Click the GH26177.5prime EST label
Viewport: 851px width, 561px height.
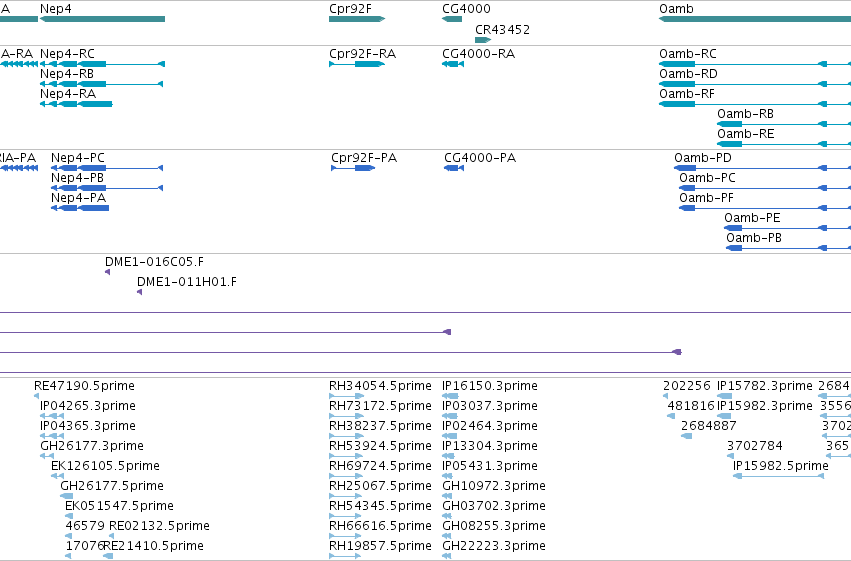pyautogui.click(x=112, y=486)
